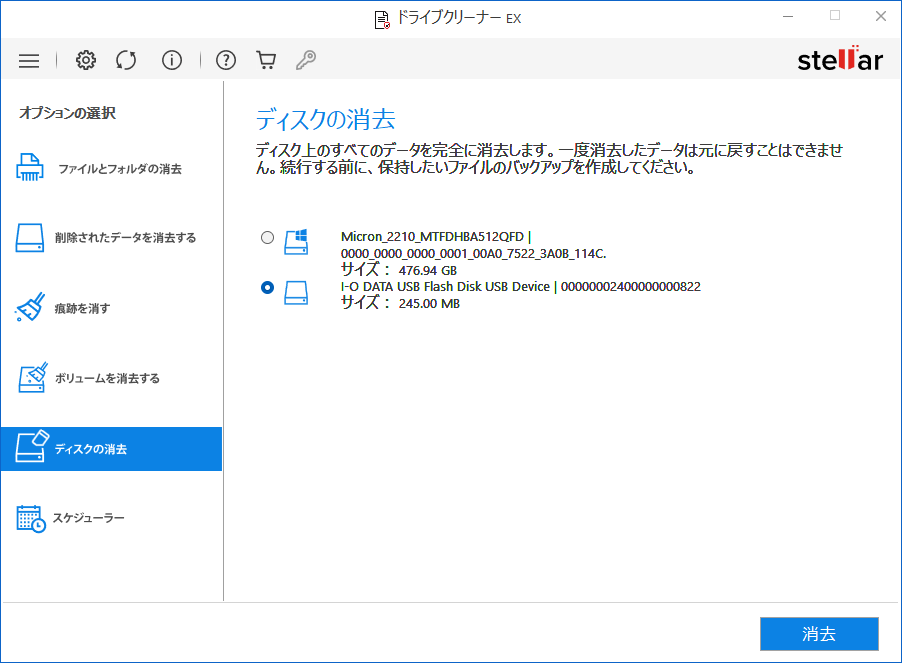
Task: Click the broom icon next to 痕跡を消す
Action: click(x=30, y=308)
